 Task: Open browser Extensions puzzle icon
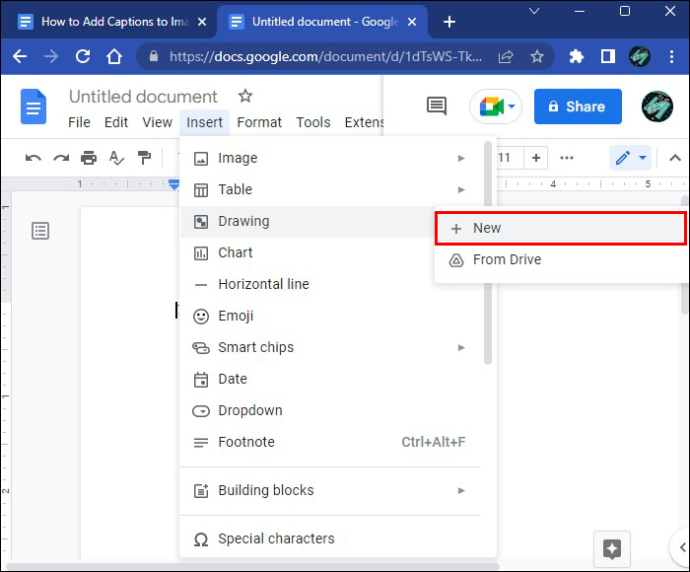point(576,56)
